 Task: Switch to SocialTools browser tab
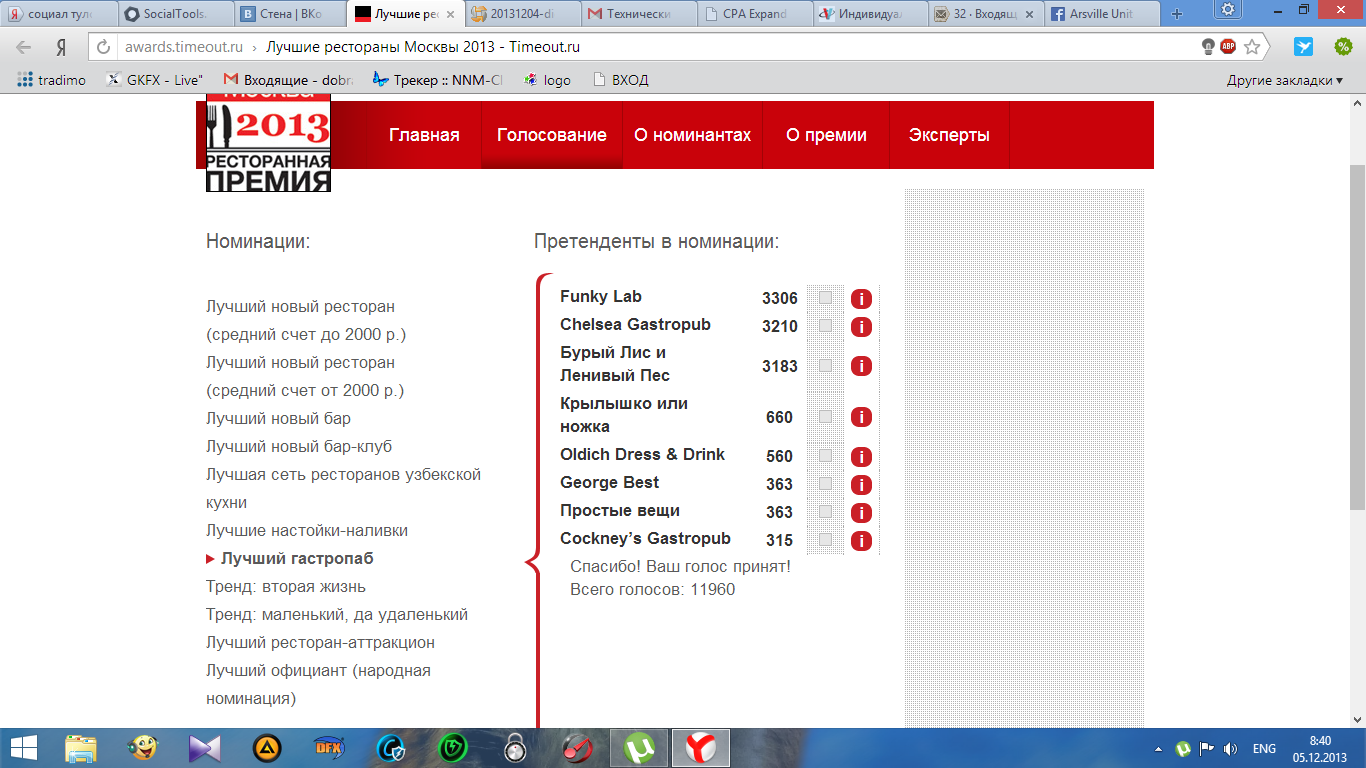(x=175, y=14)
